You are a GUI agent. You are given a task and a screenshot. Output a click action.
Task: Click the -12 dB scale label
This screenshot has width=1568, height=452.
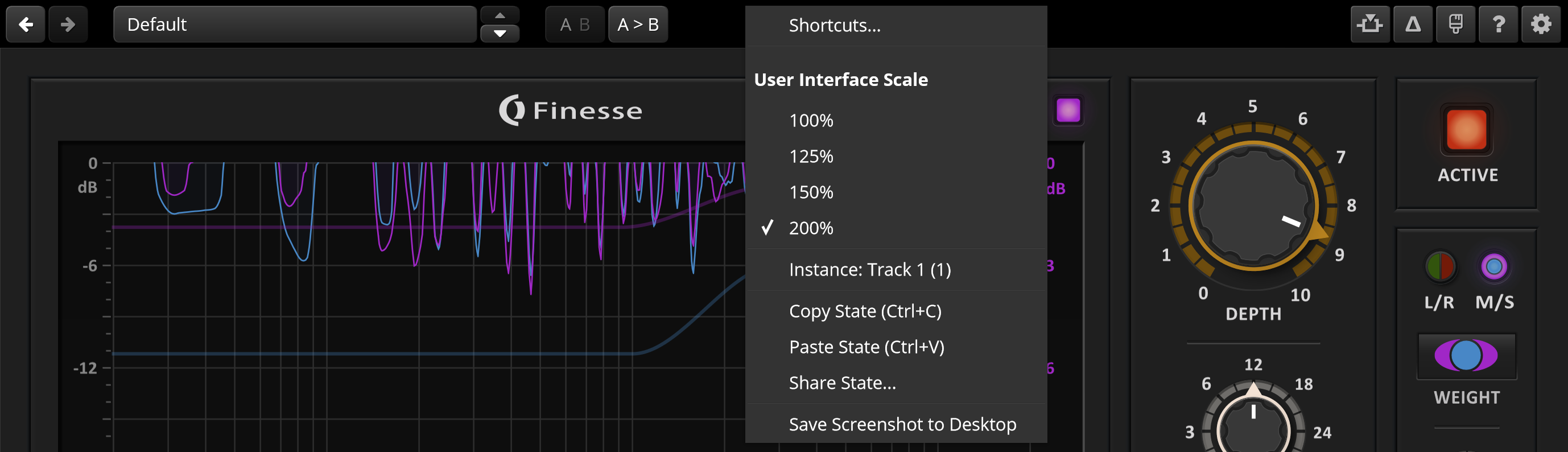(x=85, y=368)
